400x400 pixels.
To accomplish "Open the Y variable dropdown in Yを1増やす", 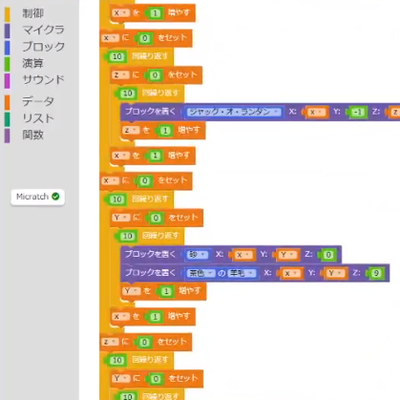I will [x=131, y=291].
